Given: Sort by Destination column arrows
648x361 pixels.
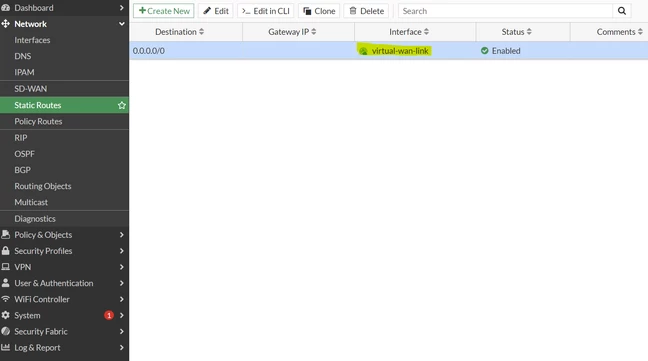Looking at the screenshot, I should (201, 32).
